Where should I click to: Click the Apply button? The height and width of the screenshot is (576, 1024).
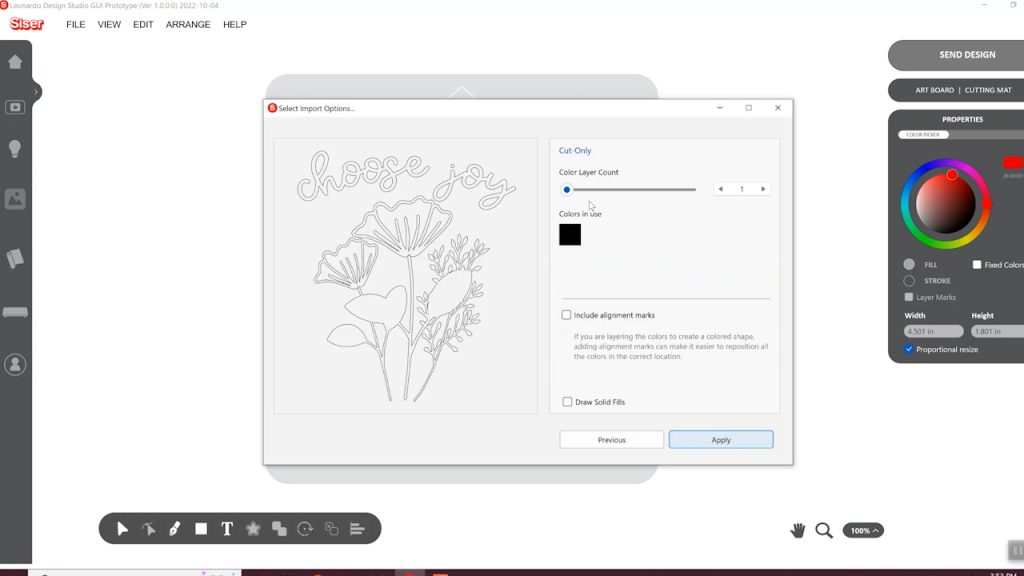tap(721, 440)
